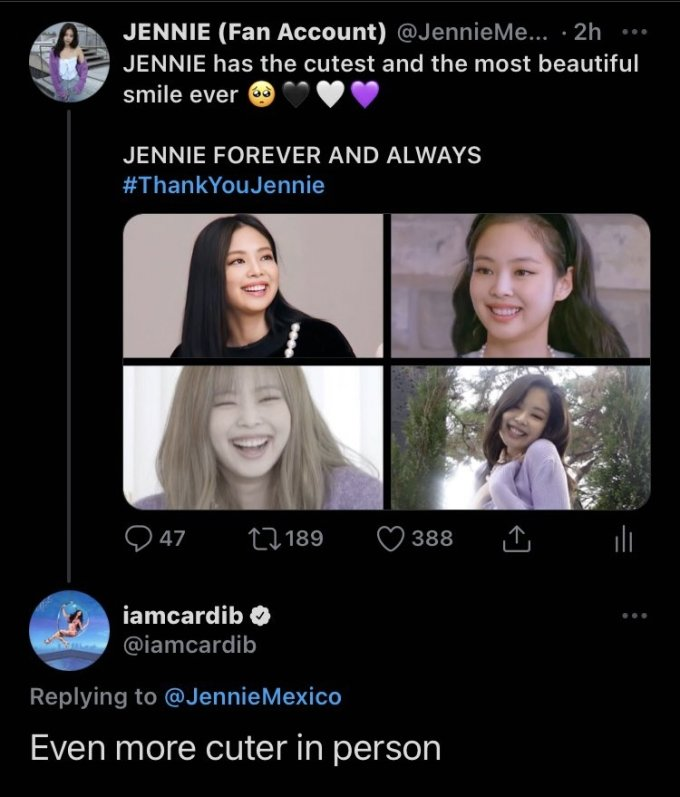This screenshot has height=797, width=680.
Task: Open more options on JENNIE tweet
Action: [x=634, y=31]
